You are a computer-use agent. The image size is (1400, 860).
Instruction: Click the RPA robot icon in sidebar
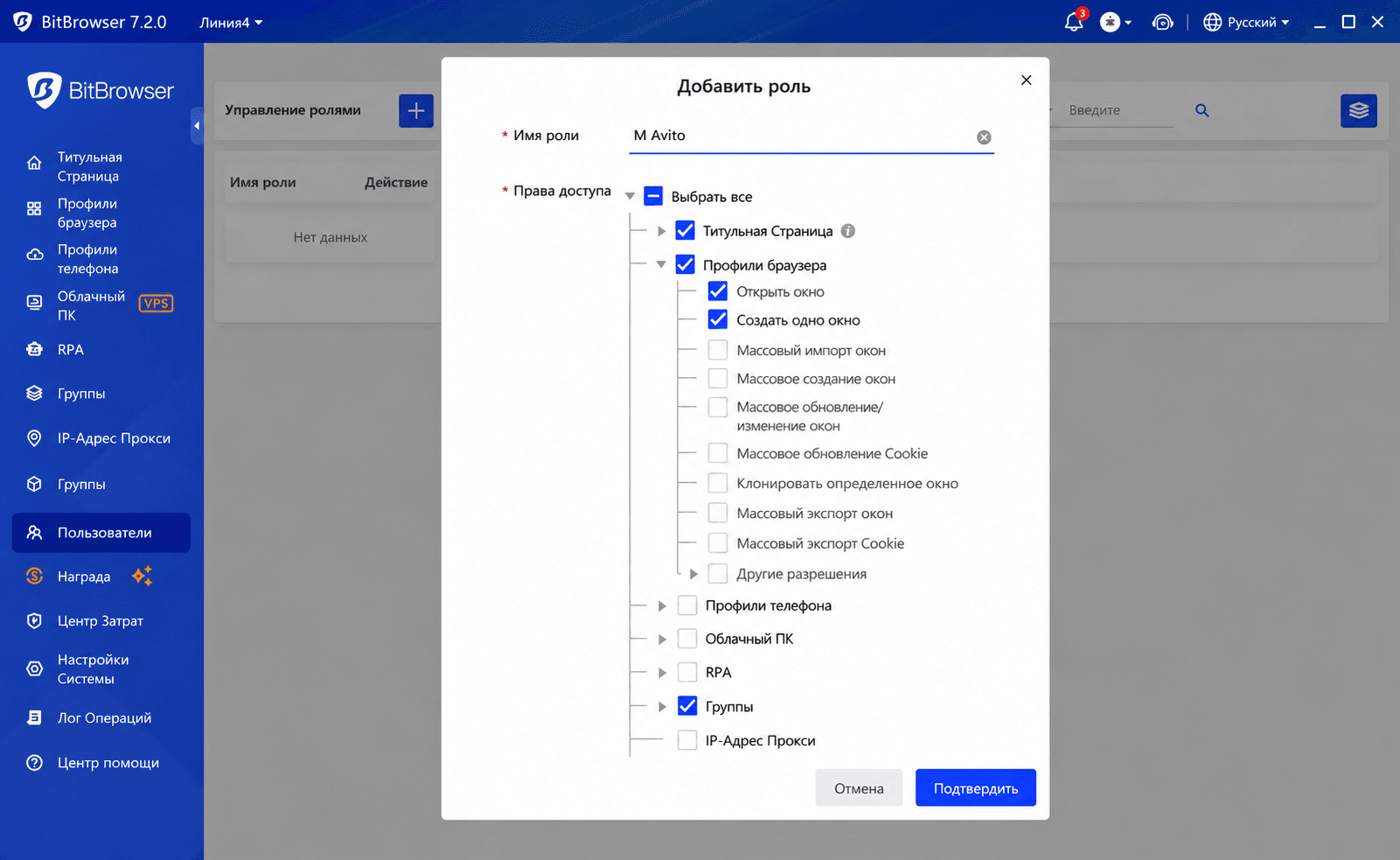(x=34, y=349)
